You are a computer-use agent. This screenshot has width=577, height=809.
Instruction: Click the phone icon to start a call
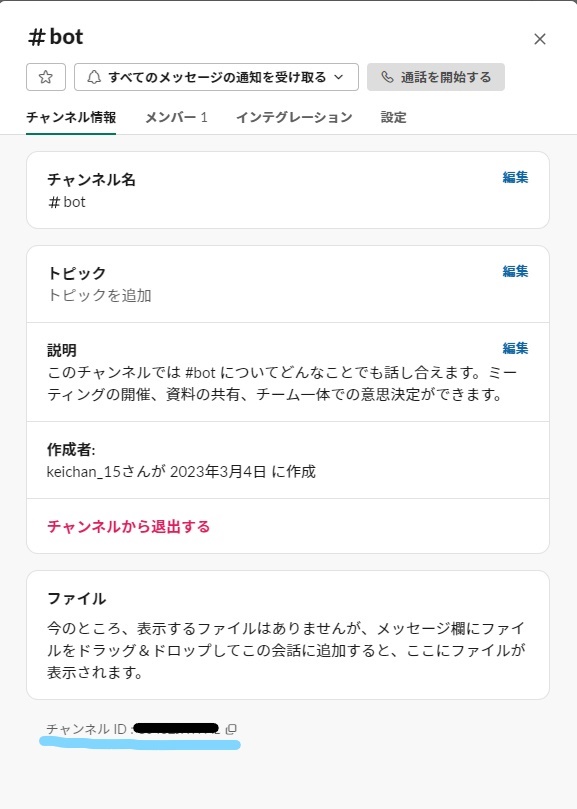click(389, 76)
